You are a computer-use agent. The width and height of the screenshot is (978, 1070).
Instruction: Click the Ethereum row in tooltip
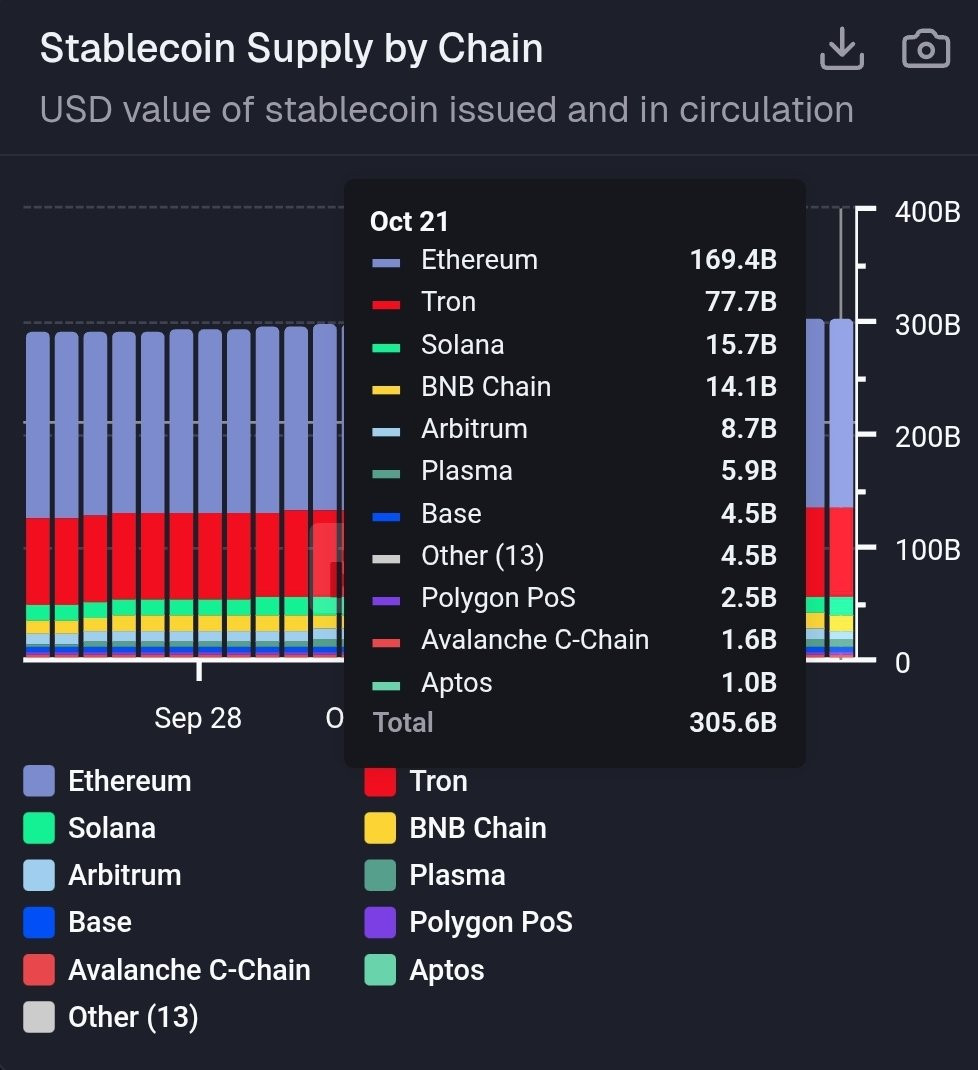tap(574, 260)
